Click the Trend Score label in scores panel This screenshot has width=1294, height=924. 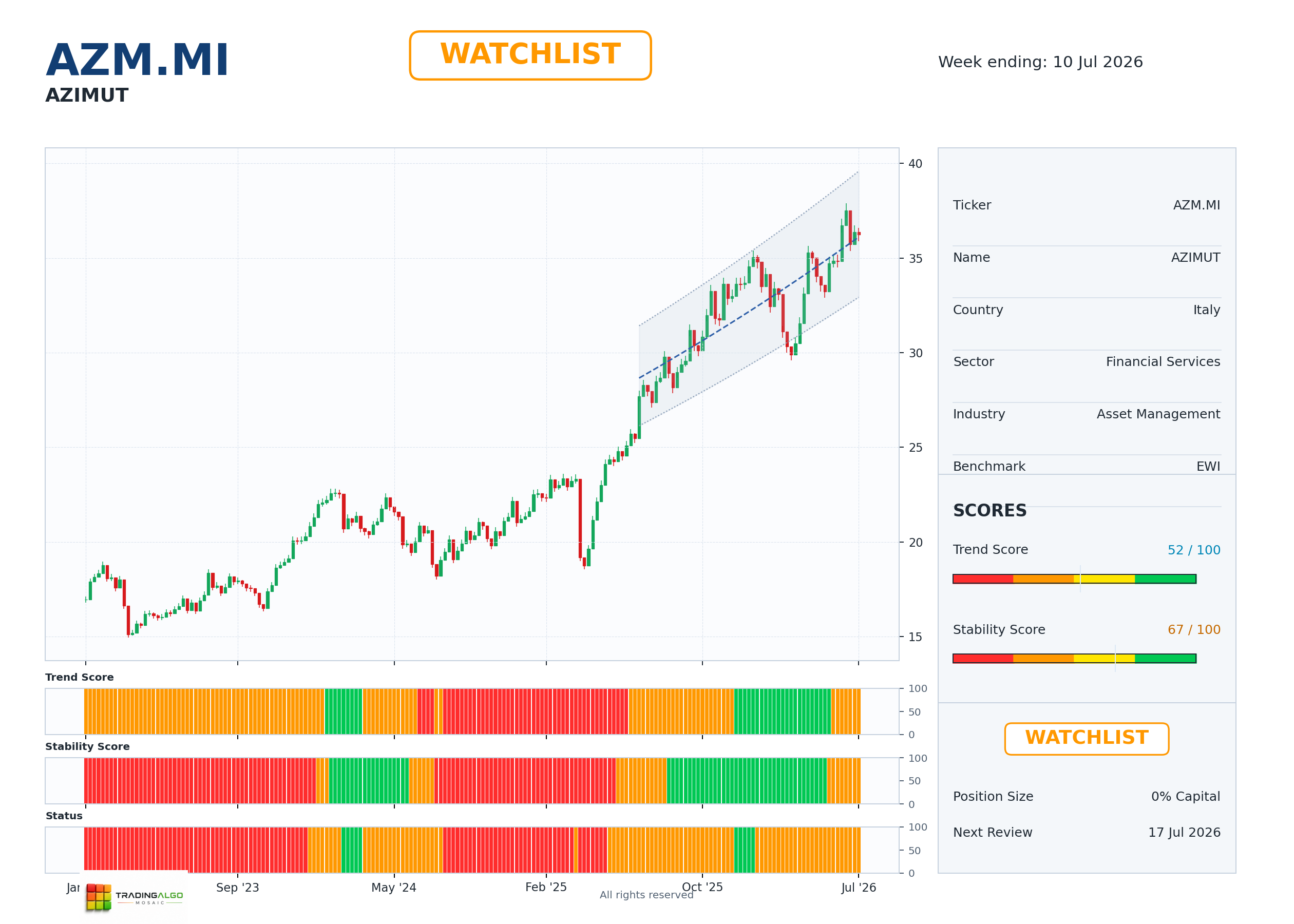click(x=990, y=550)
